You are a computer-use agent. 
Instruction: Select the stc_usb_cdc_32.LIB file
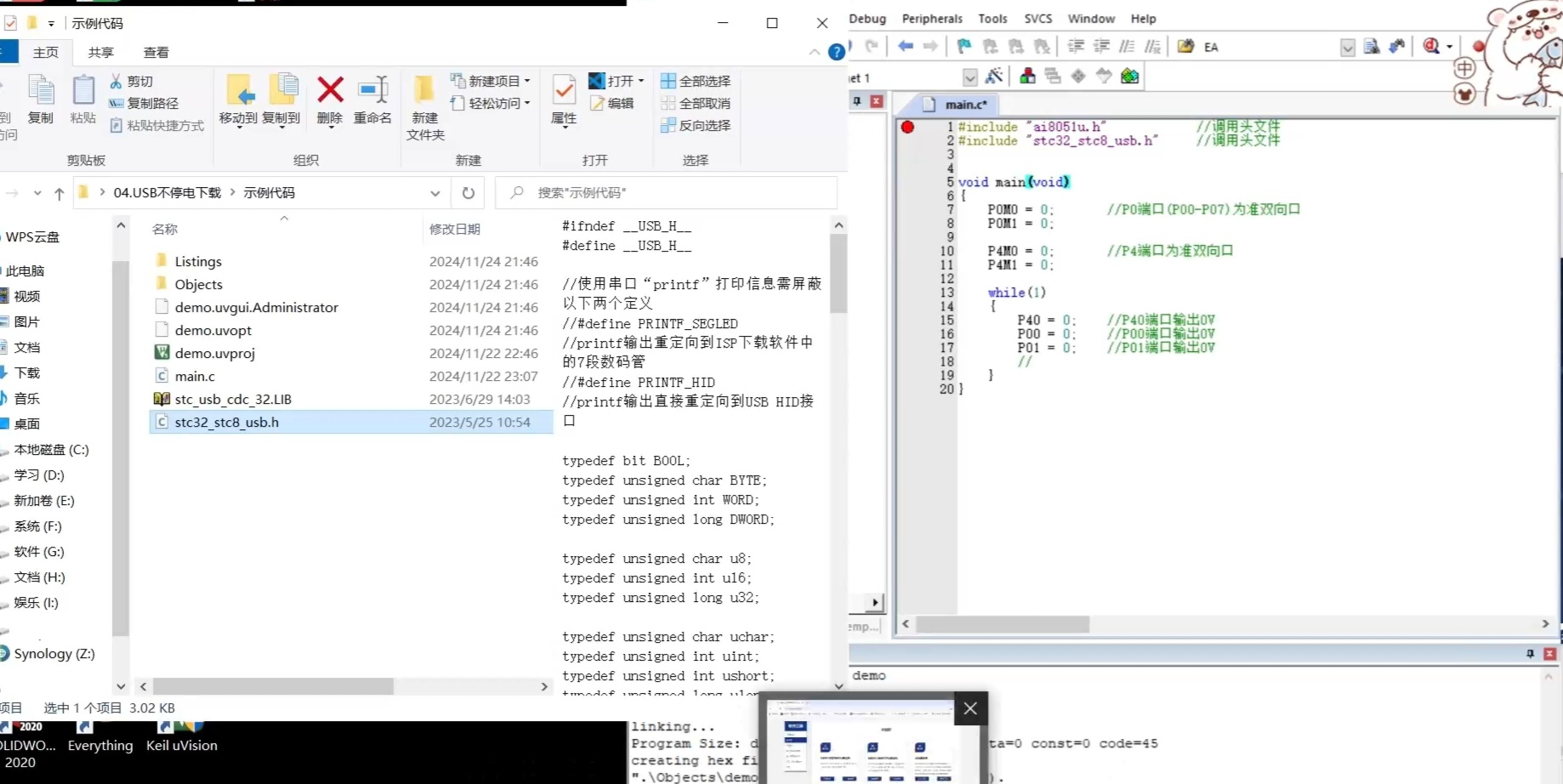pos(351,399)
